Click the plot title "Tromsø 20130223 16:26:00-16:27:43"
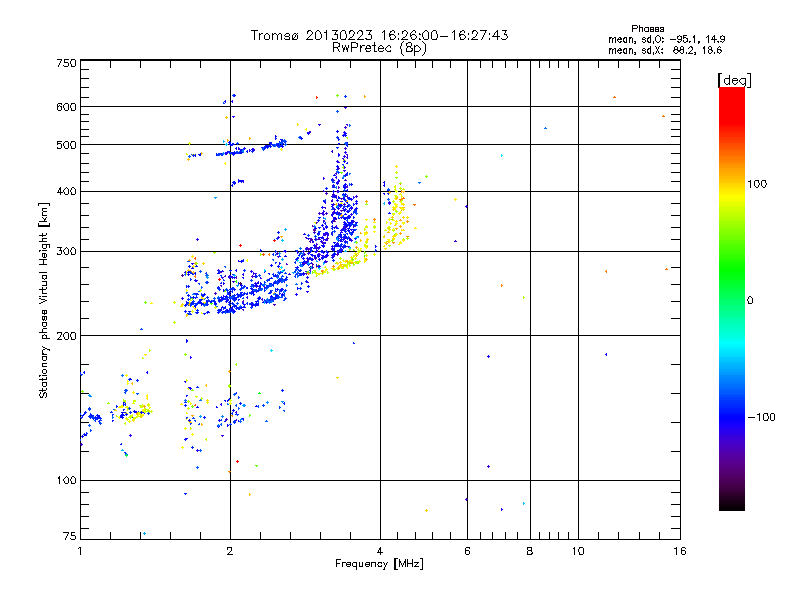Image resolution: width=800 pixels, height=600 pixels. tap(379, 35)
